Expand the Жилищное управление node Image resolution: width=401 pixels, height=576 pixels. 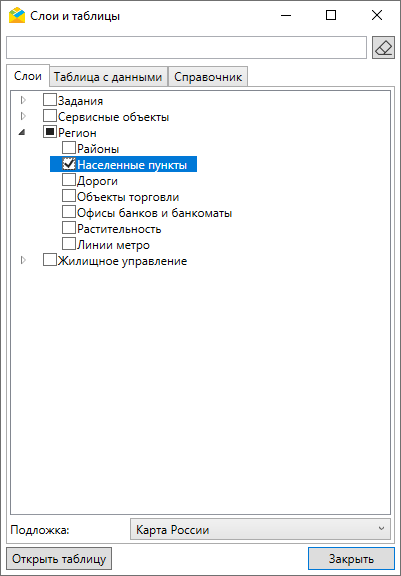tap(24, 260)
